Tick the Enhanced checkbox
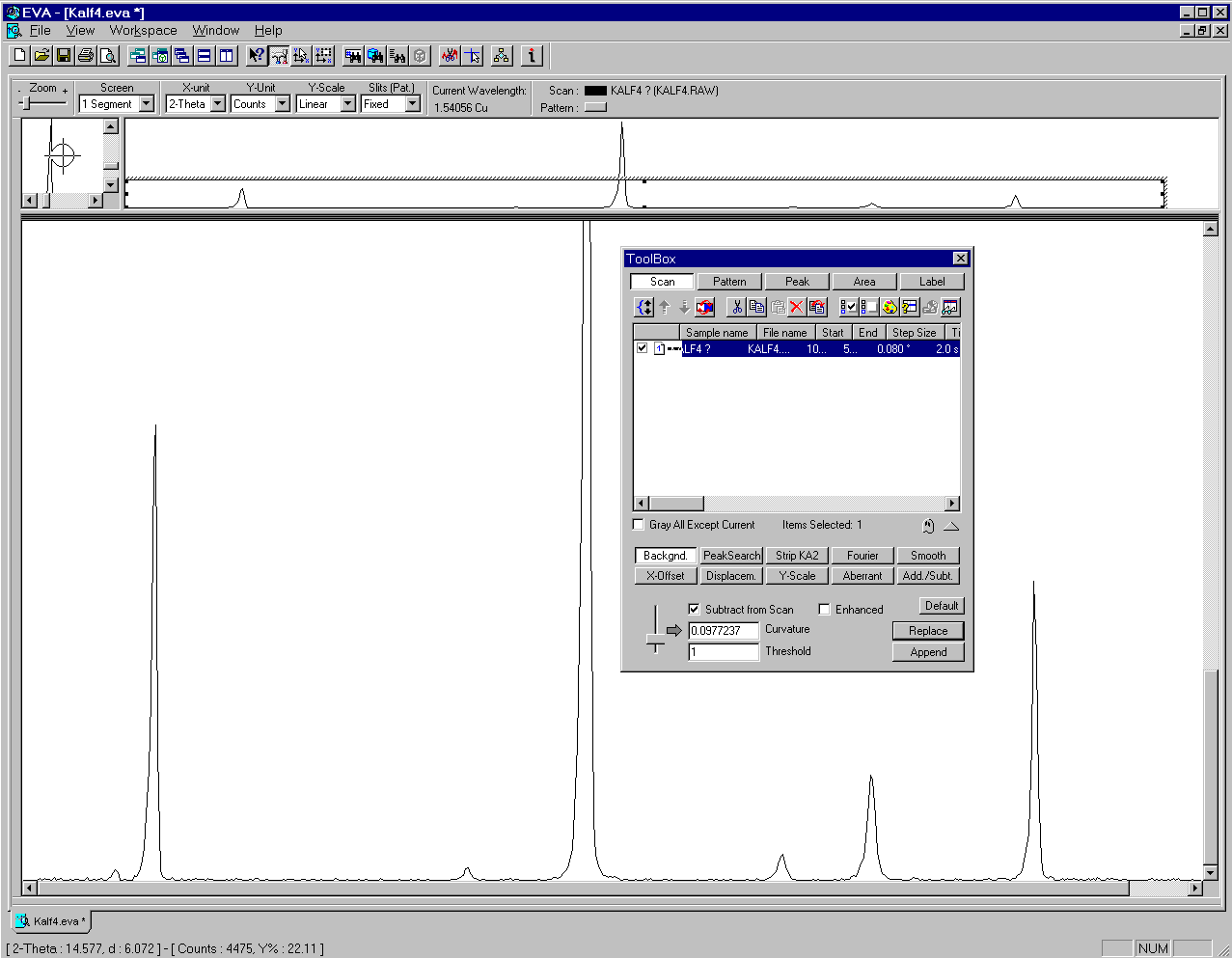Image resolution: width=1232 pixels, height=958 pixels. [824, 610]
